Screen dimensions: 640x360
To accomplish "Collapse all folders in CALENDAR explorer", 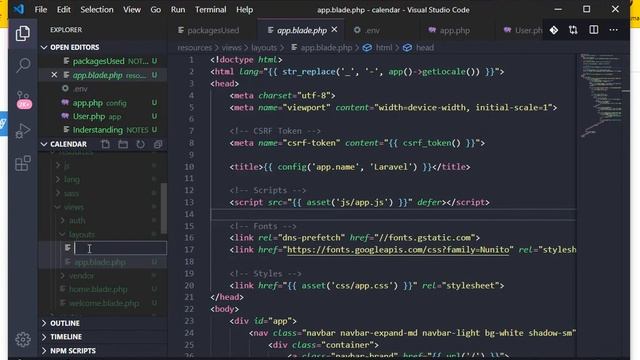I will pyautogui.click(x=158, y=144).
